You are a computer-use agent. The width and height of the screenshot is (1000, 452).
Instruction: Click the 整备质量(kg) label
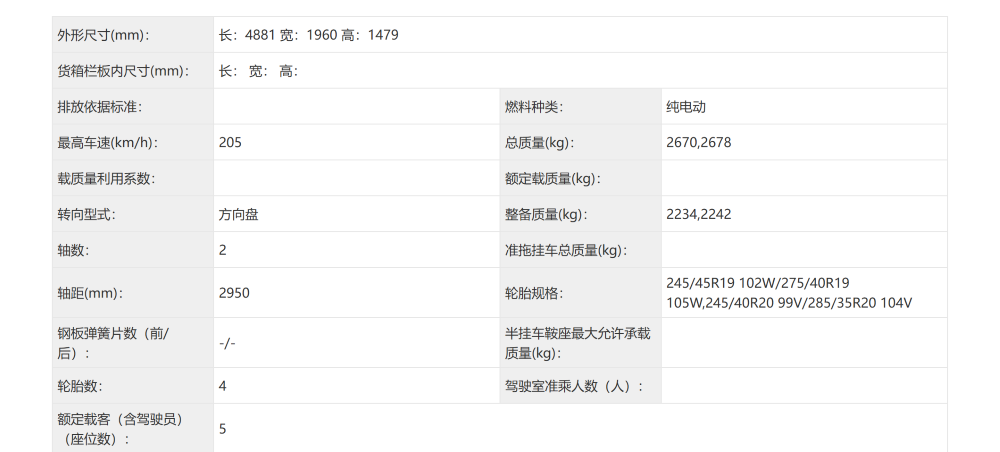(x=546, y=215)
